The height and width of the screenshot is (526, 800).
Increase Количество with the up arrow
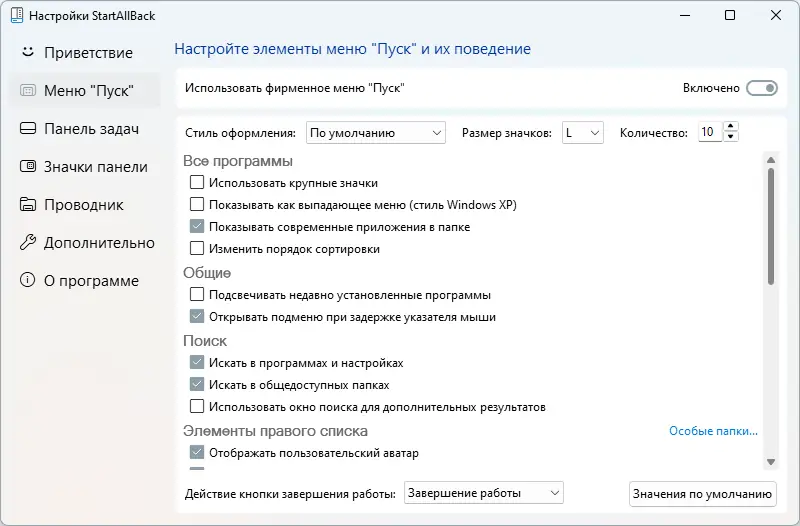tap(731, 127)
